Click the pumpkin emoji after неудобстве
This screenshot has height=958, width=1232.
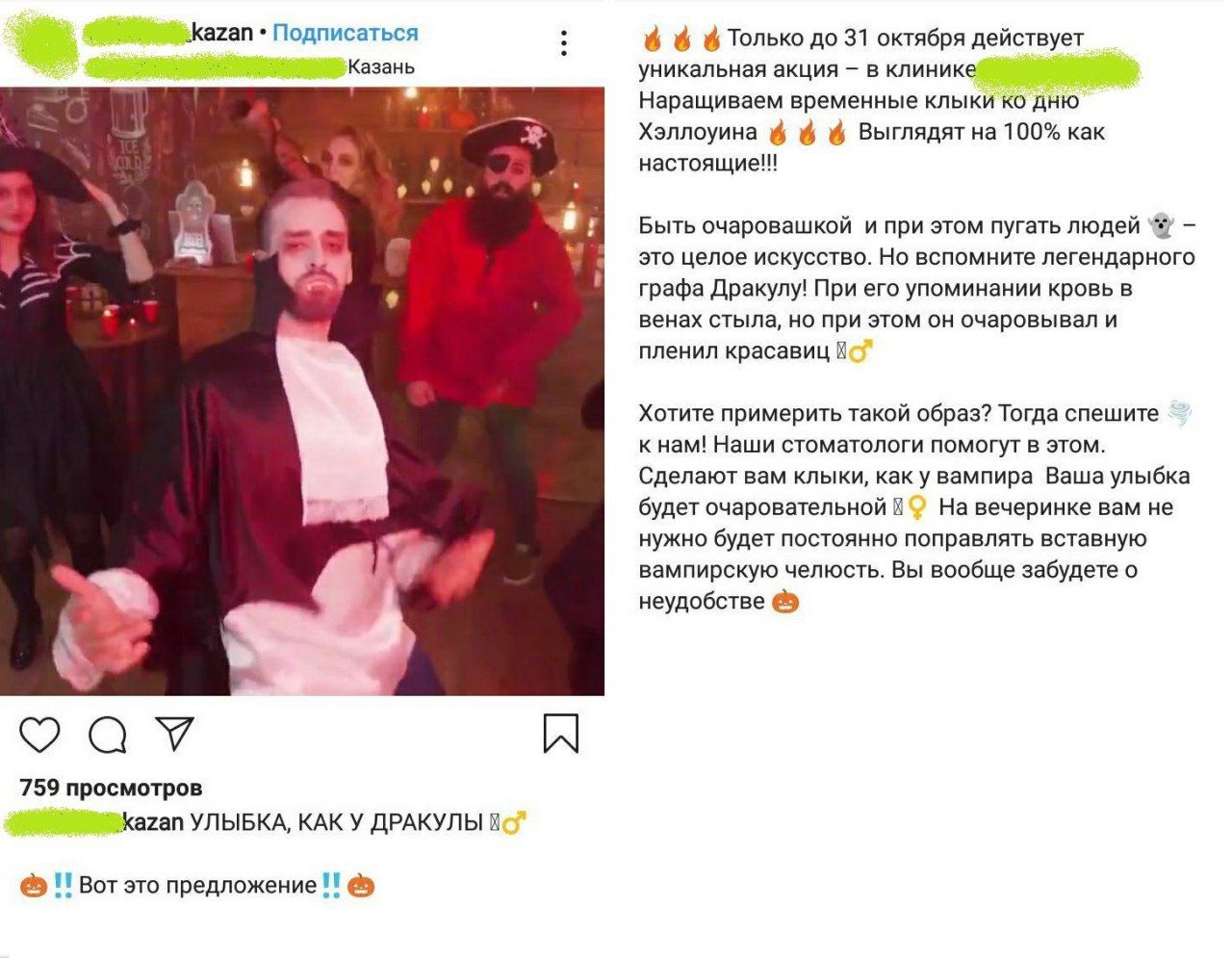786,602
